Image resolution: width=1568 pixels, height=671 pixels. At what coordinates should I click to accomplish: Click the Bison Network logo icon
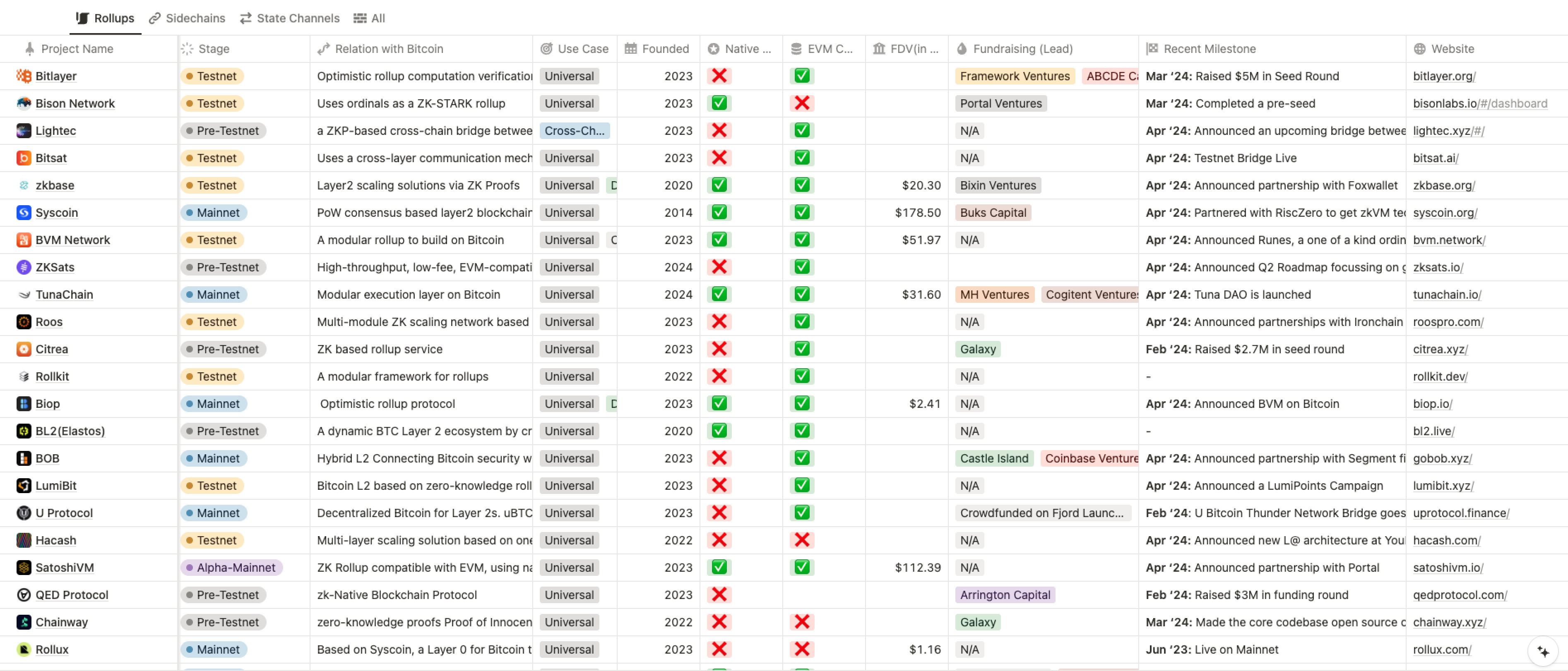[24, 103]
